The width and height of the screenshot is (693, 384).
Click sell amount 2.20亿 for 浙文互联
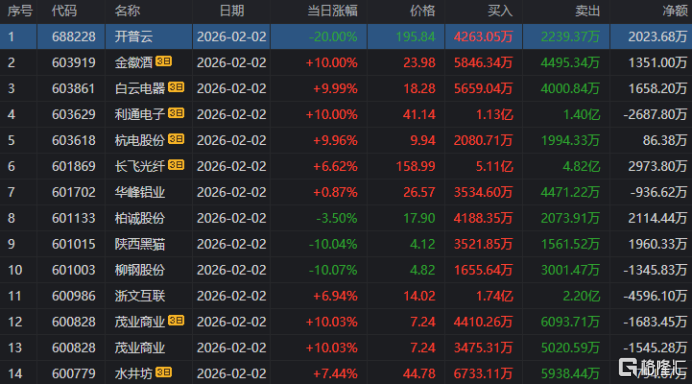pyautogui.click(x=581, y=296)
